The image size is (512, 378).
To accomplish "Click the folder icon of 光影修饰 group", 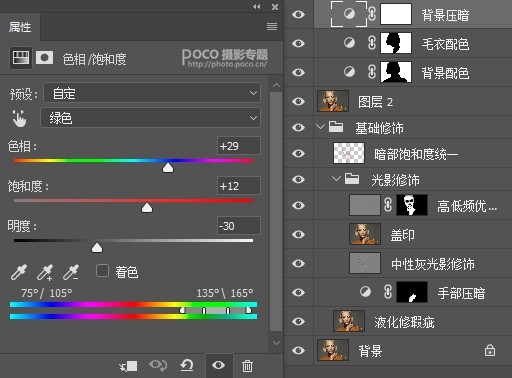I will click(x=352, y=179).
